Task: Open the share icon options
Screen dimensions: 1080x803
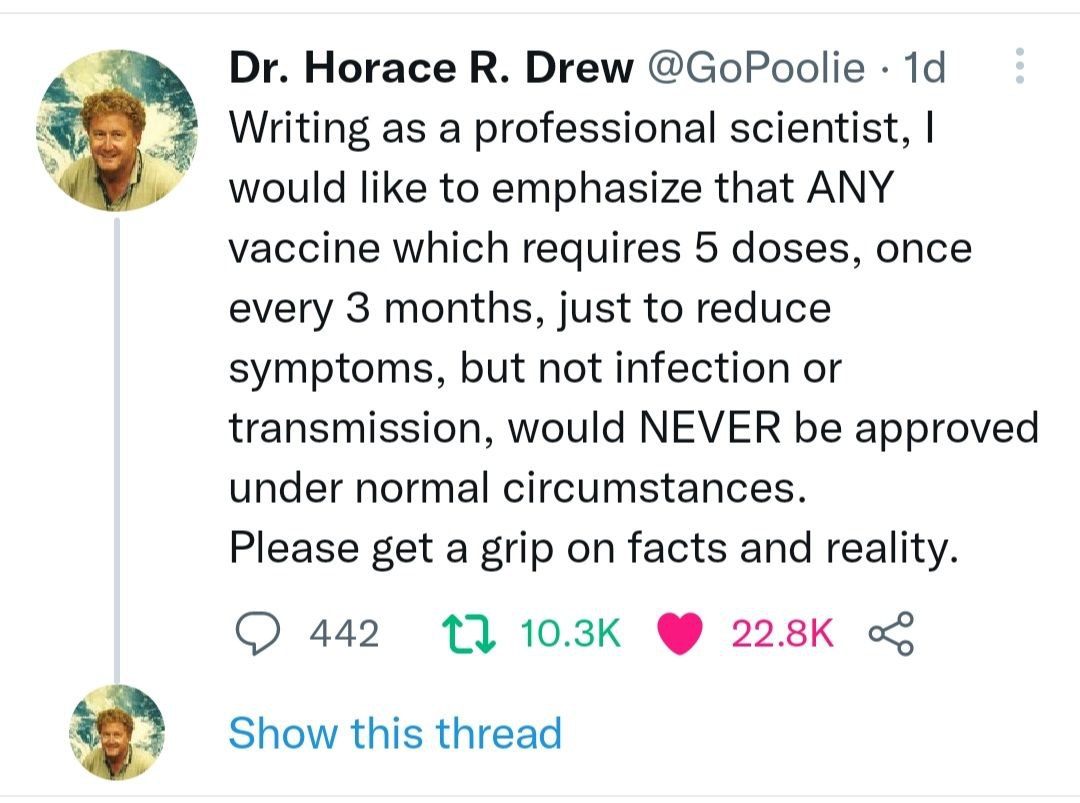Action: pos(891,633)
